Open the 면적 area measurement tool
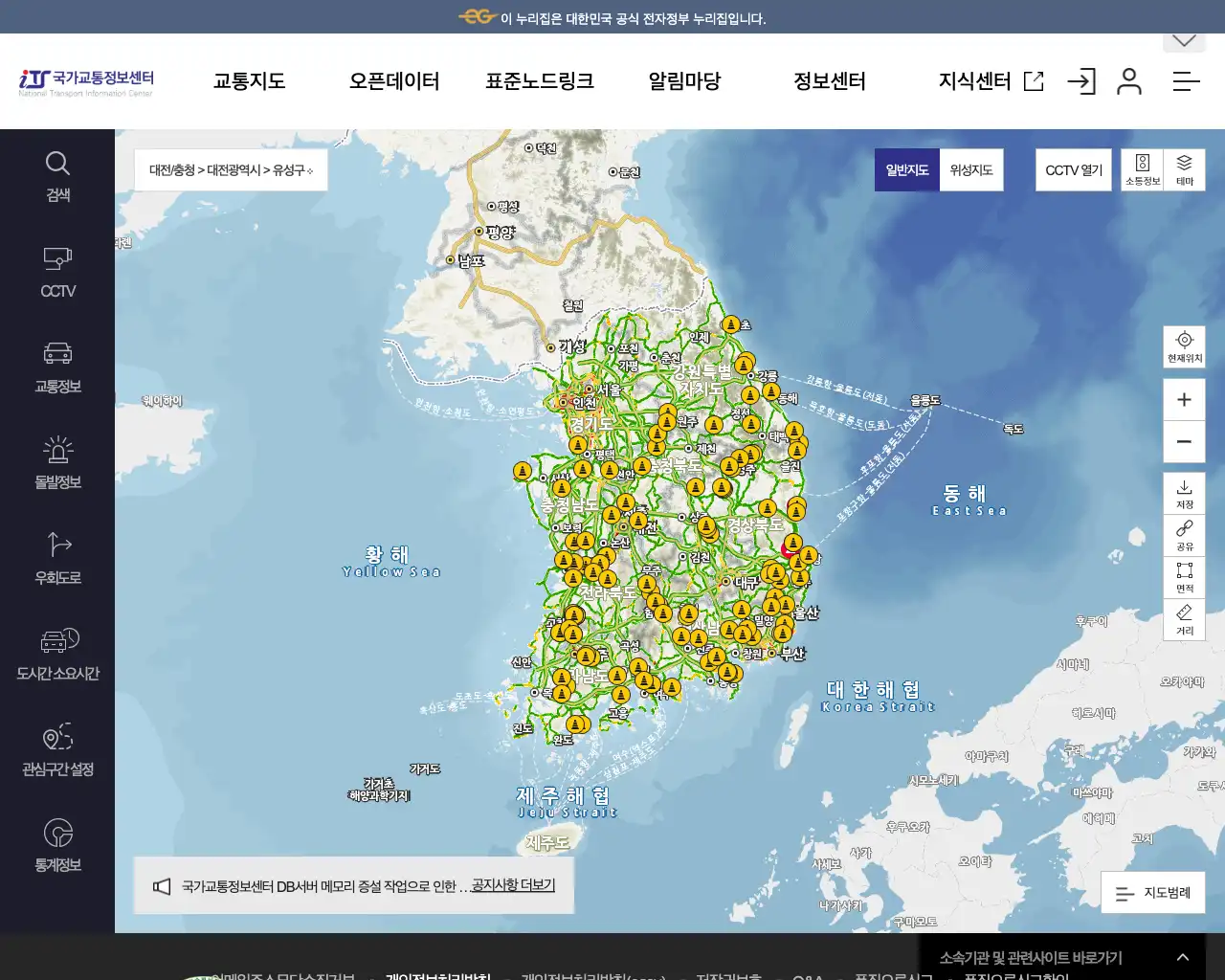This screenshot has width=1225, height=980. pos(1184,577)
